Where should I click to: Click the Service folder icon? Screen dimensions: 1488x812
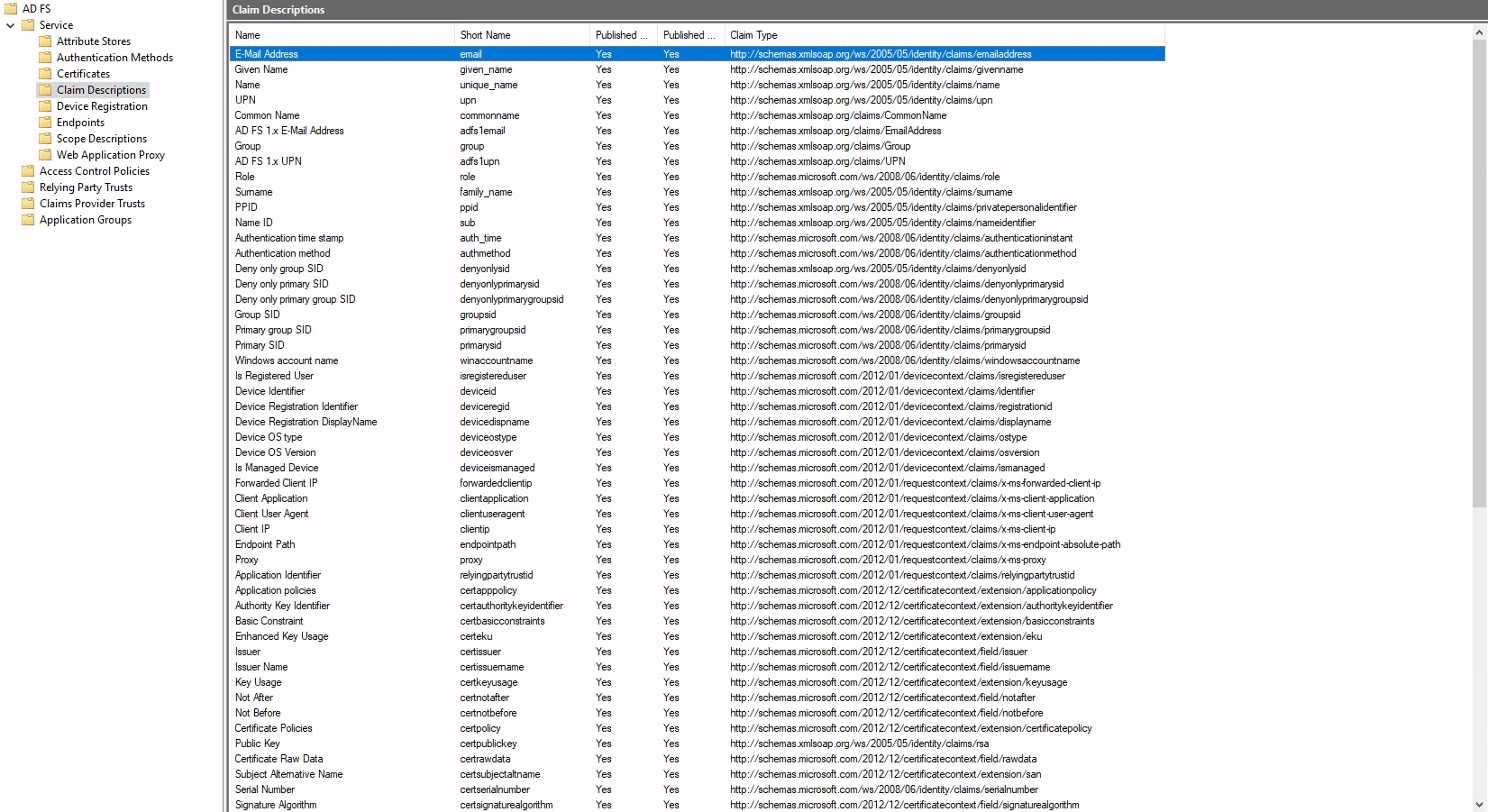click(x=28, y=25)
